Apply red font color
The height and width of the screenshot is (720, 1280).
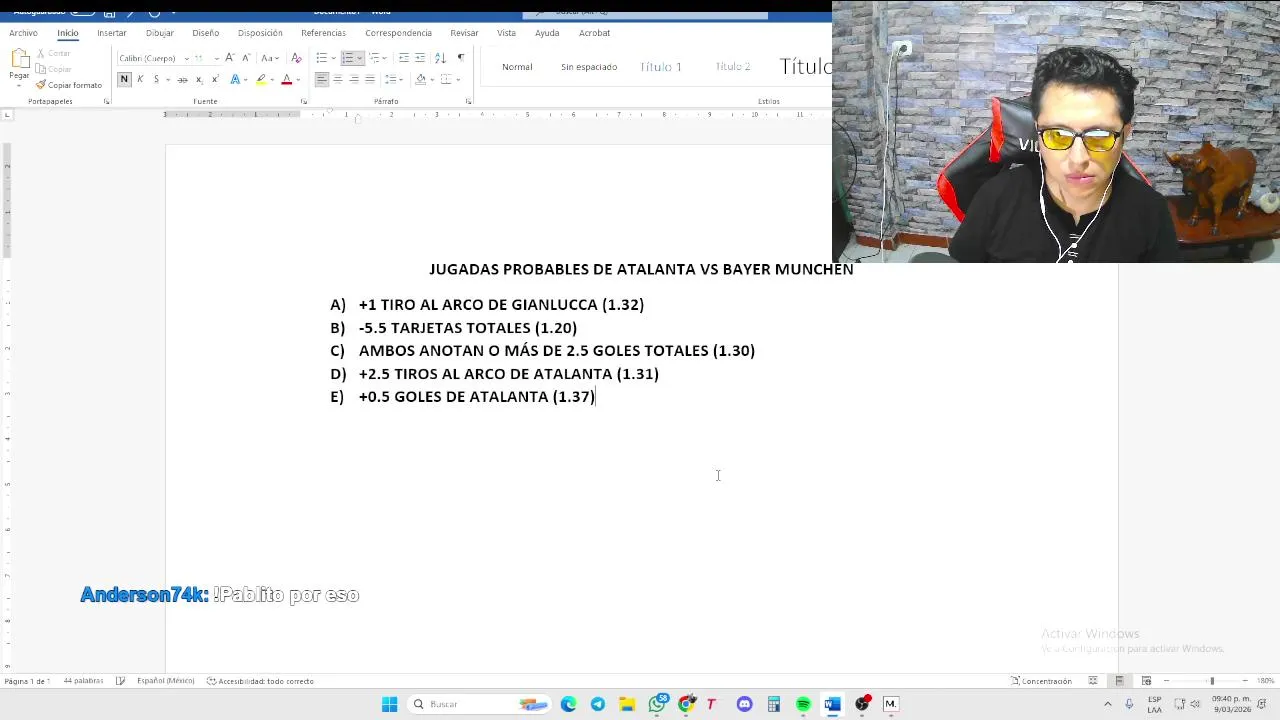286,79
